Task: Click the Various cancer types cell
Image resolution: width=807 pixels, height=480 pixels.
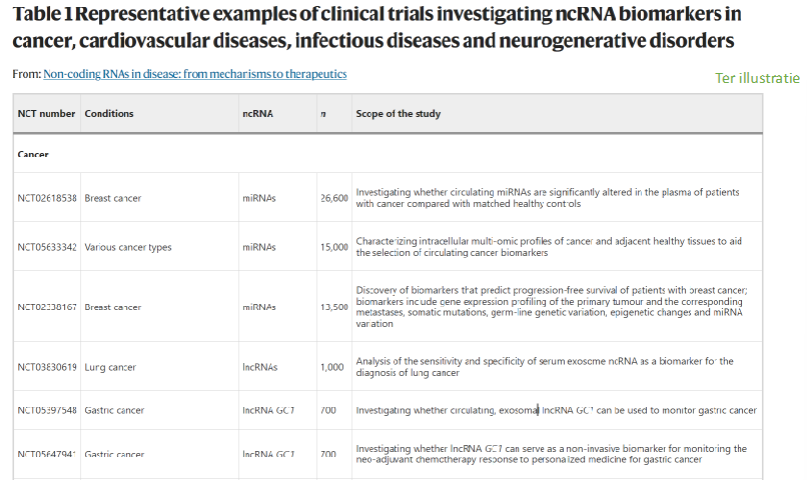Action: point(128,247)
